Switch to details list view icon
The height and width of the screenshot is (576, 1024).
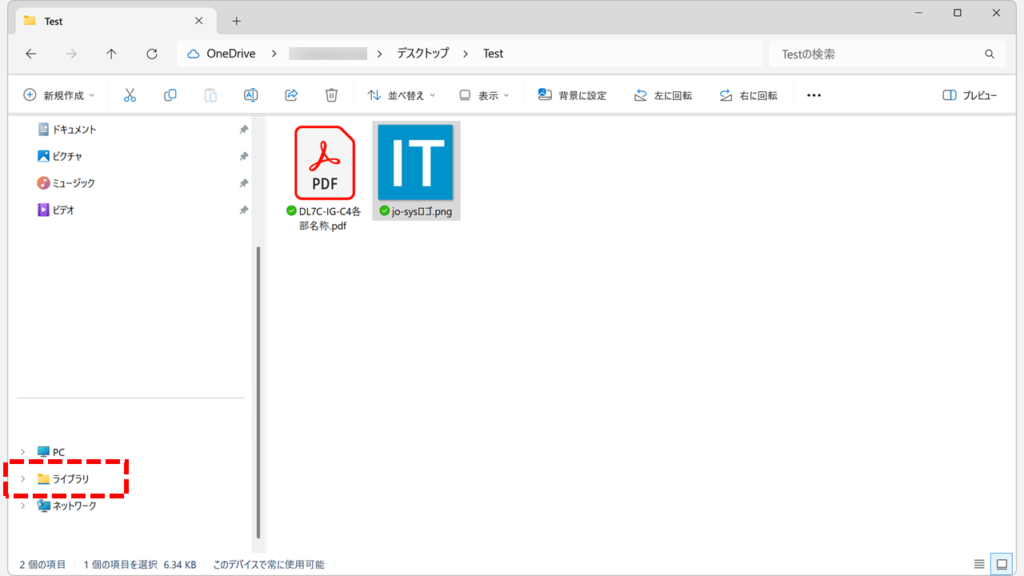pyautogui.click(x=979, y=564)
